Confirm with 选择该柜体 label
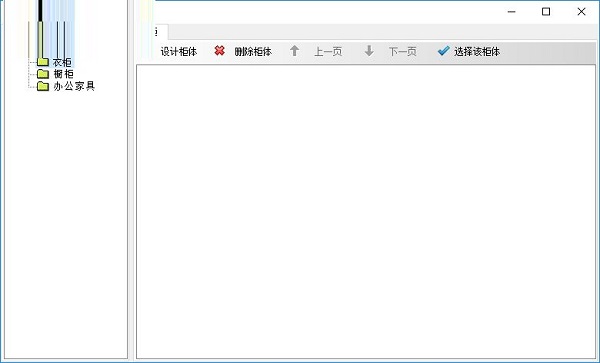This screenshot has height=363, width=600. pos(477,51)
